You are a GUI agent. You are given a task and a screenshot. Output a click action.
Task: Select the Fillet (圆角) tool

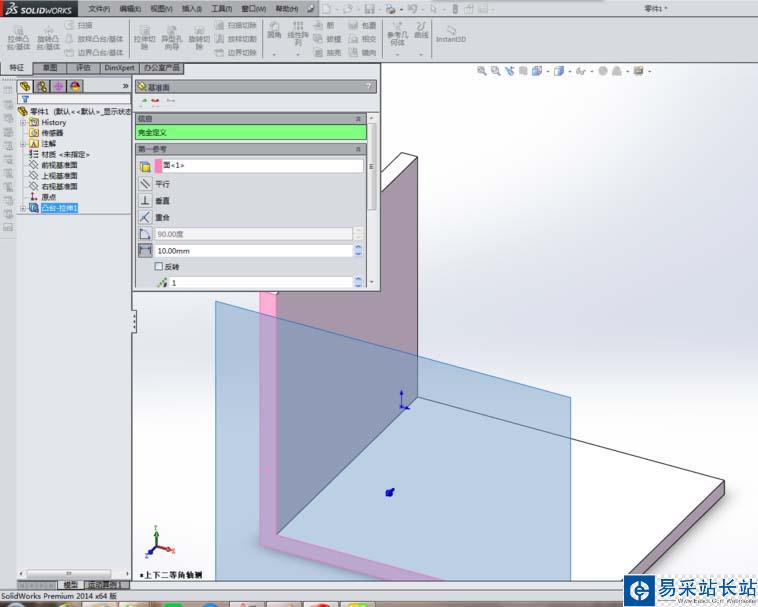pos(274,30)
